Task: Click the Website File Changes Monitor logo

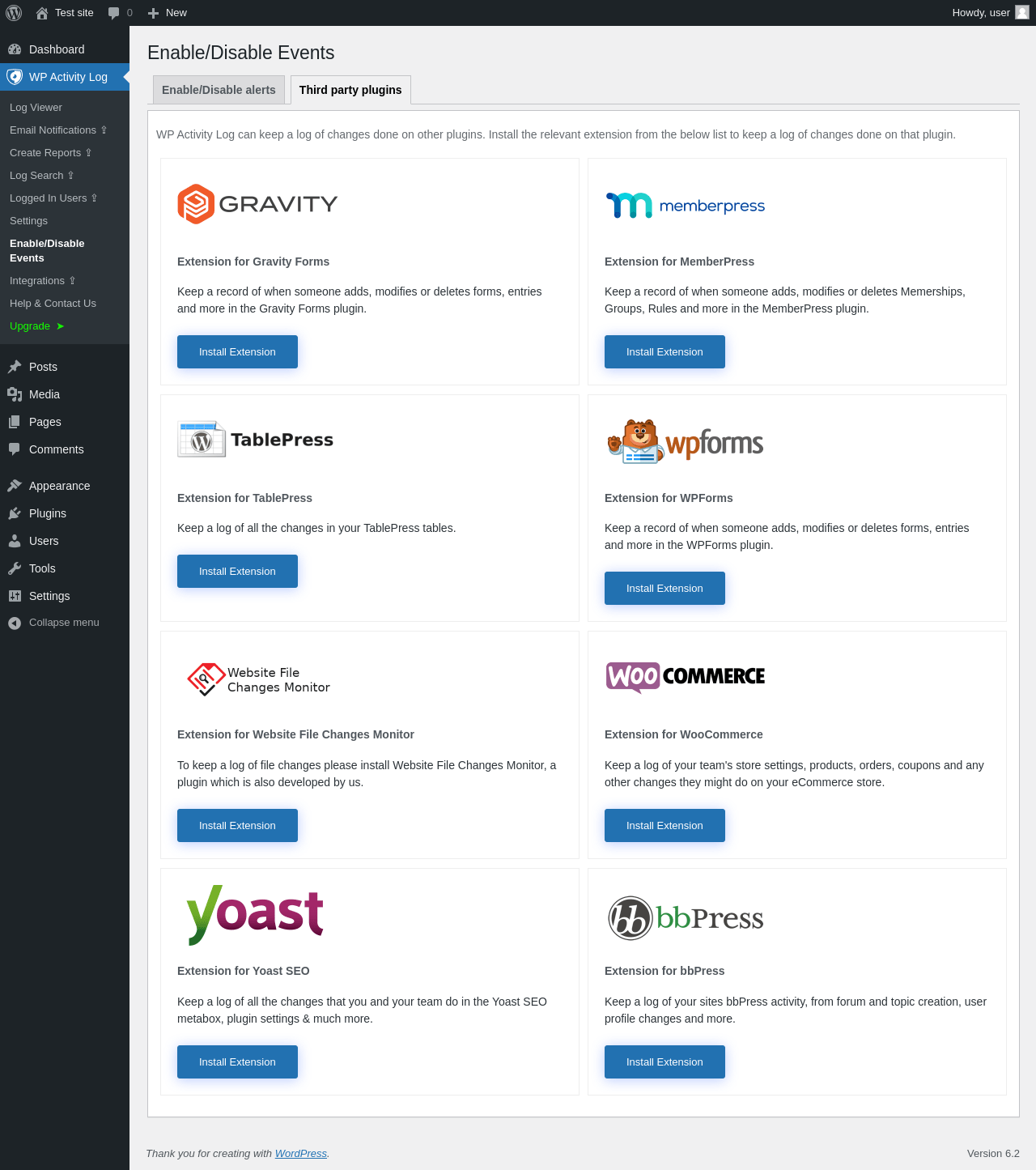Action: coord(259,680)
